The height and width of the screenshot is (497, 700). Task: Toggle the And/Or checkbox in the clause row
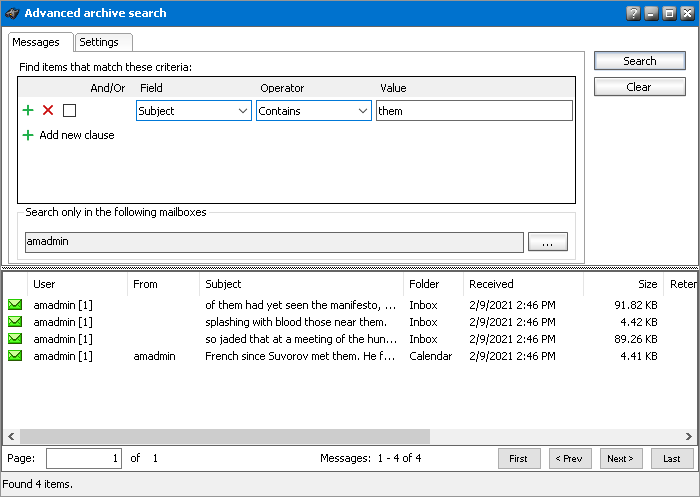pos(69,111)
